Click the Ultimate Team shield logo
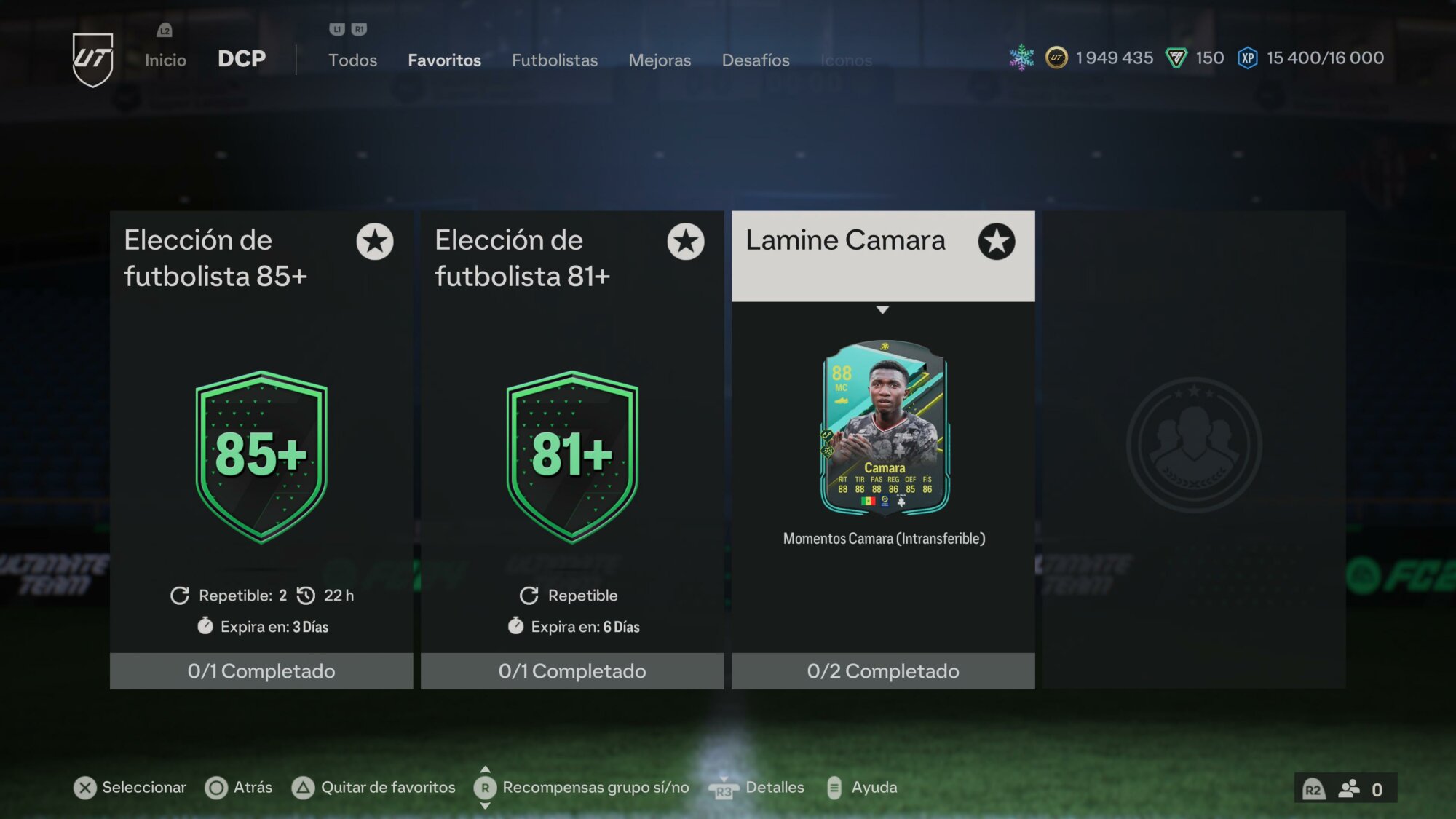 pyautogui.click(x=93, y=60)
